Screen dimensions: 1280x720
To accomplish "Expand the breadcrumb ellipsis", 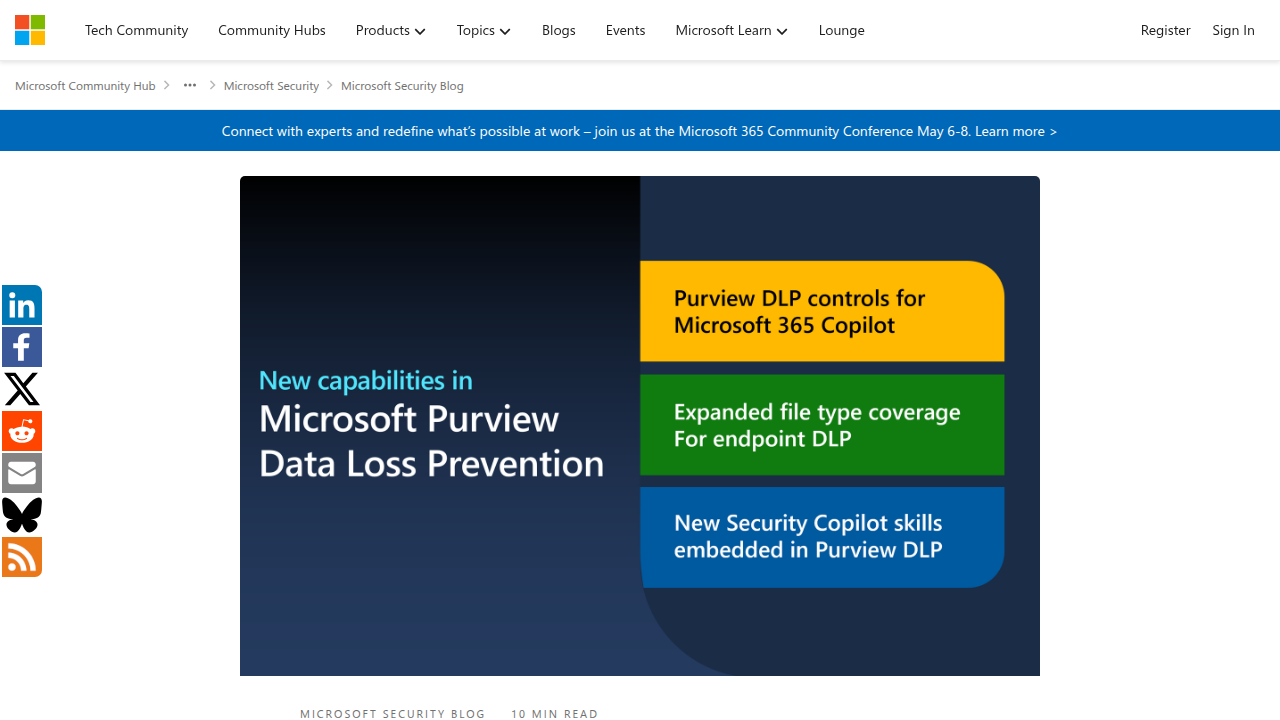I will point(190,86).
